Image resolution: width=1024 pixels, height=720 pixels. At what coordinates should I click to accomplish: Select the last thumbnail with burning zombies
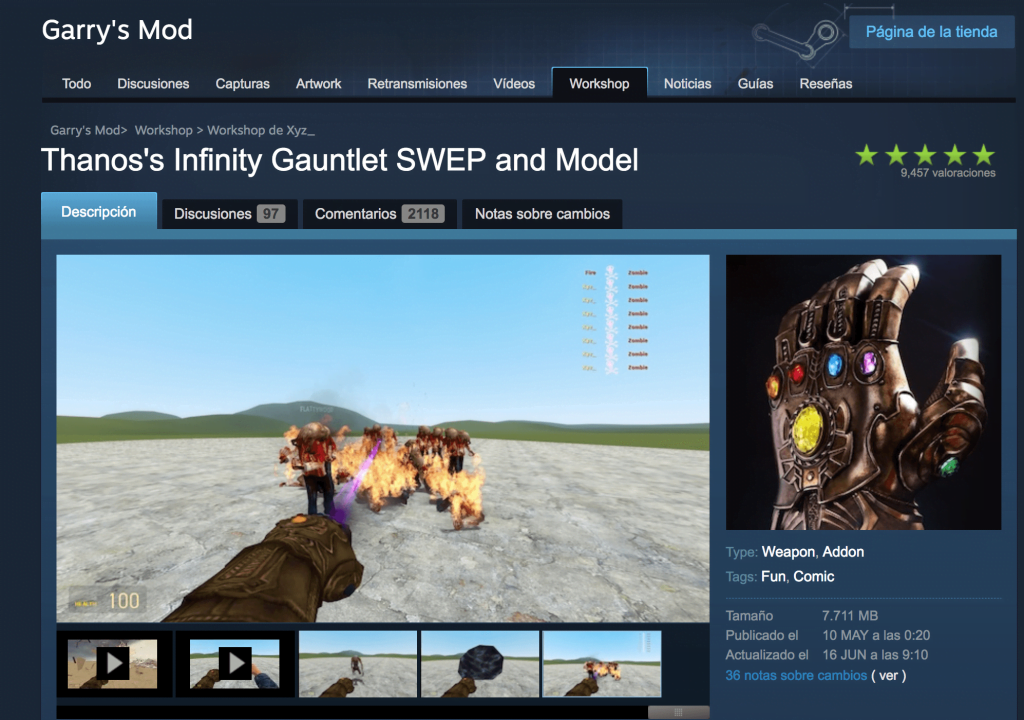[602, 664]
